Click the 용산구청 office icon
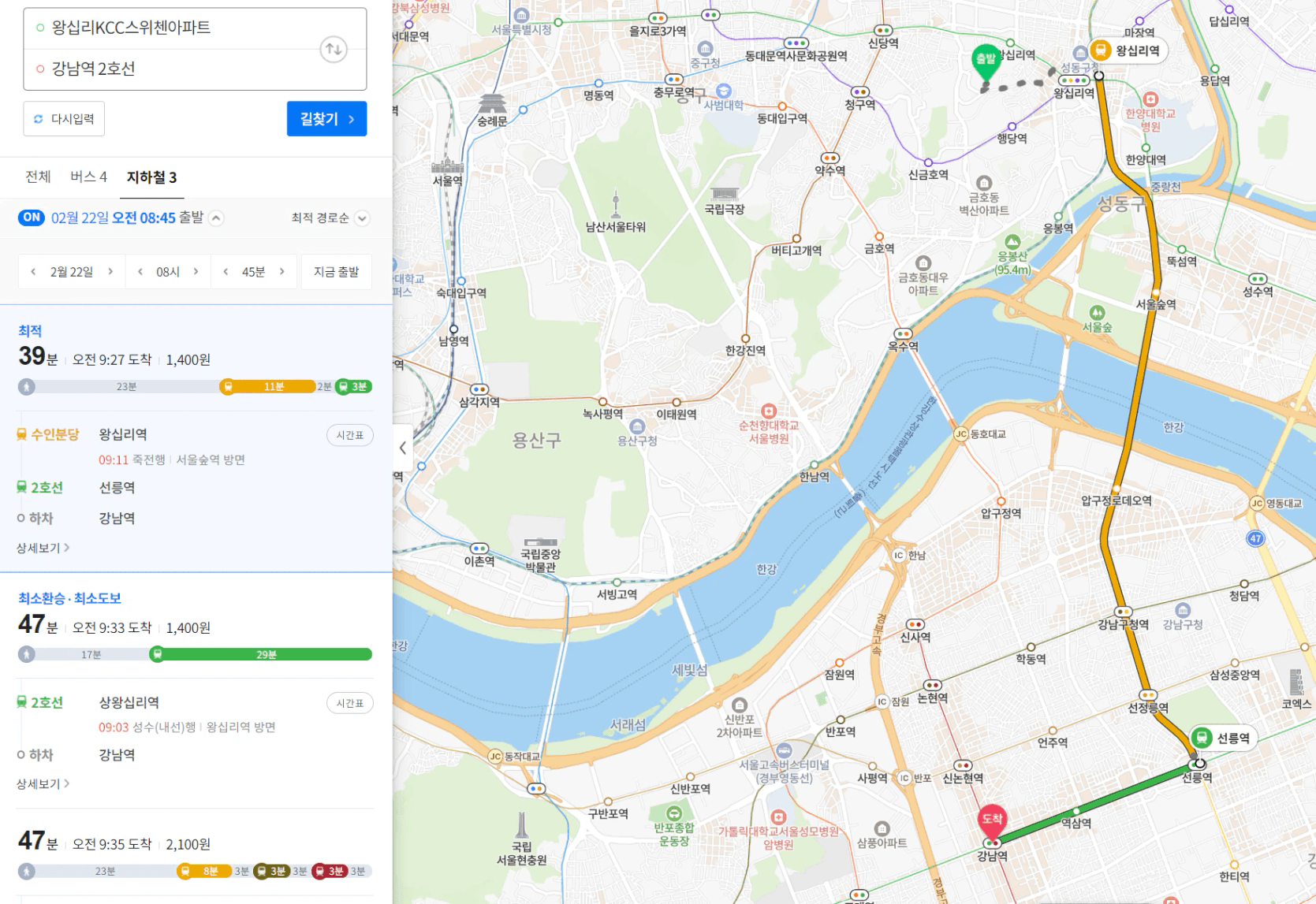Viewport: 1316px width, 904px height. [637, 427]
